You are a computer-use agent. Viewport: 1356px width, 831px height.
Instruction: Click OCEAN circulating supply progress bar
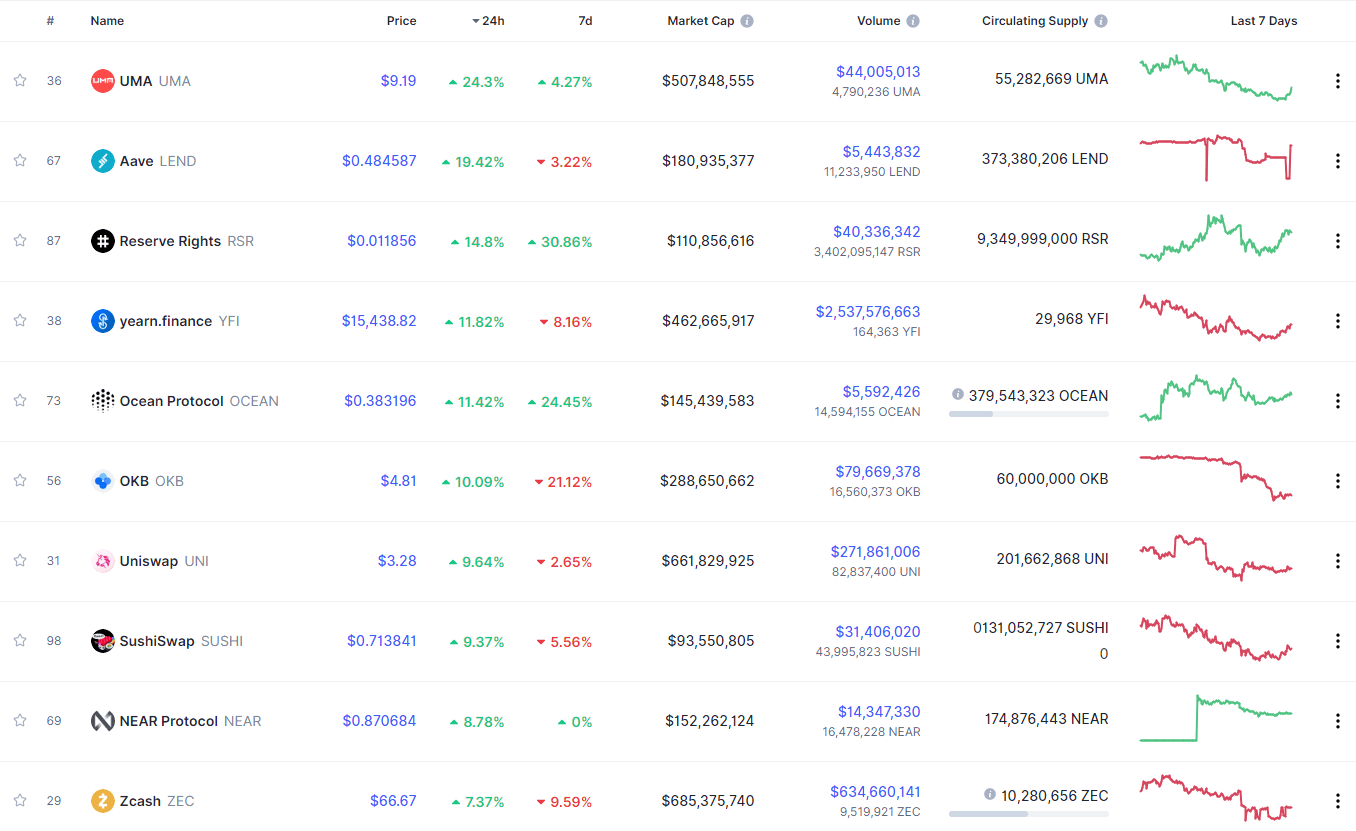tap(1029, 414)
